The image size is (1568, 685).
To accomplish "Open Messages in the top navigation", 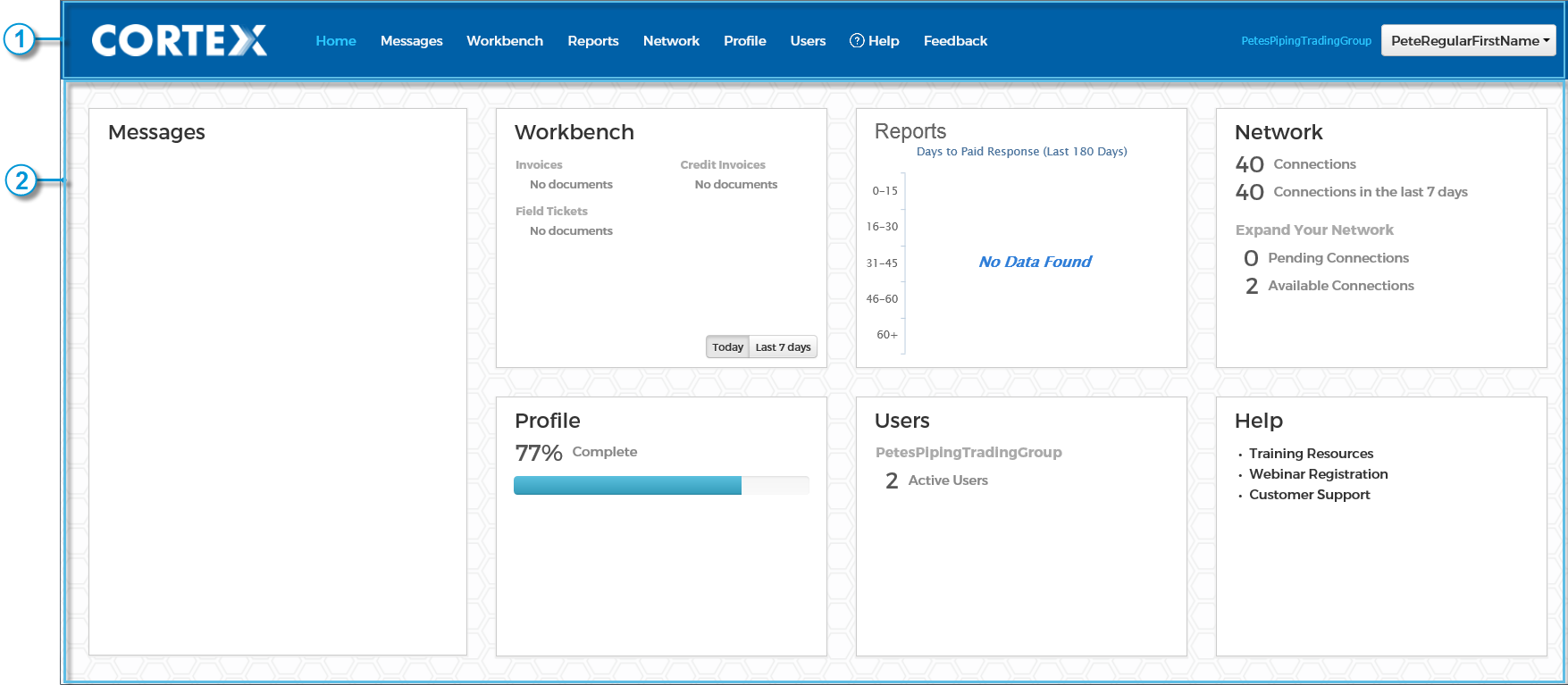I will click(x=412, y=41).
